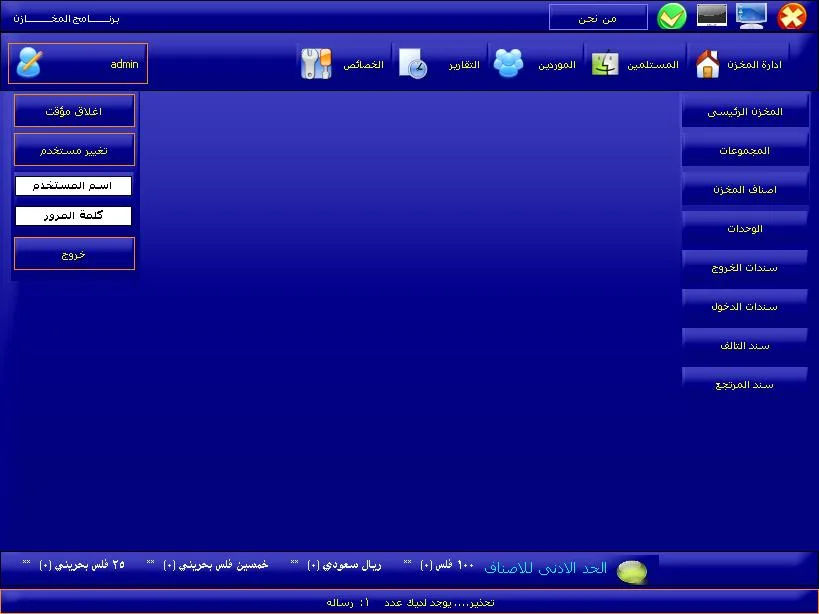819x614 pixels.
Task: Open الموردين suppliers people icon
Action: [x=508, y=64]
